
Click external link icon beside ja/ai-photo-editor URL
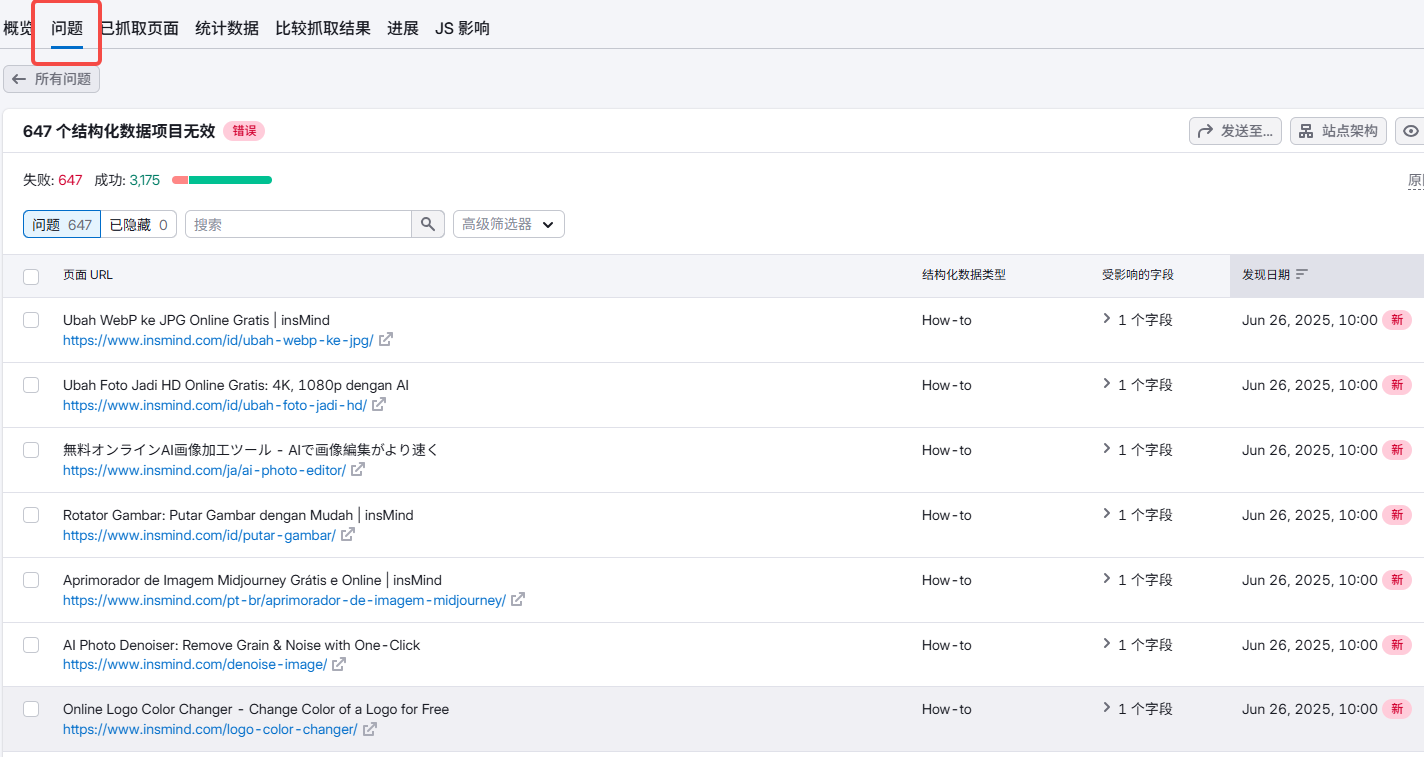[x=358, y=469]
